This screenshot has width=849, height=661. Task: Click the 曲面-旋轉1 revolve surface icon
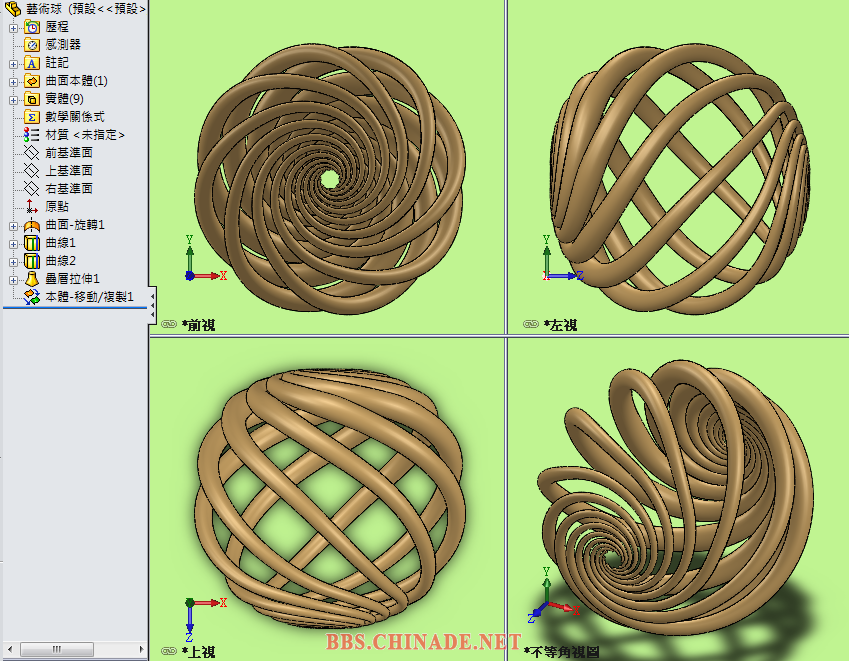point(32,225)
